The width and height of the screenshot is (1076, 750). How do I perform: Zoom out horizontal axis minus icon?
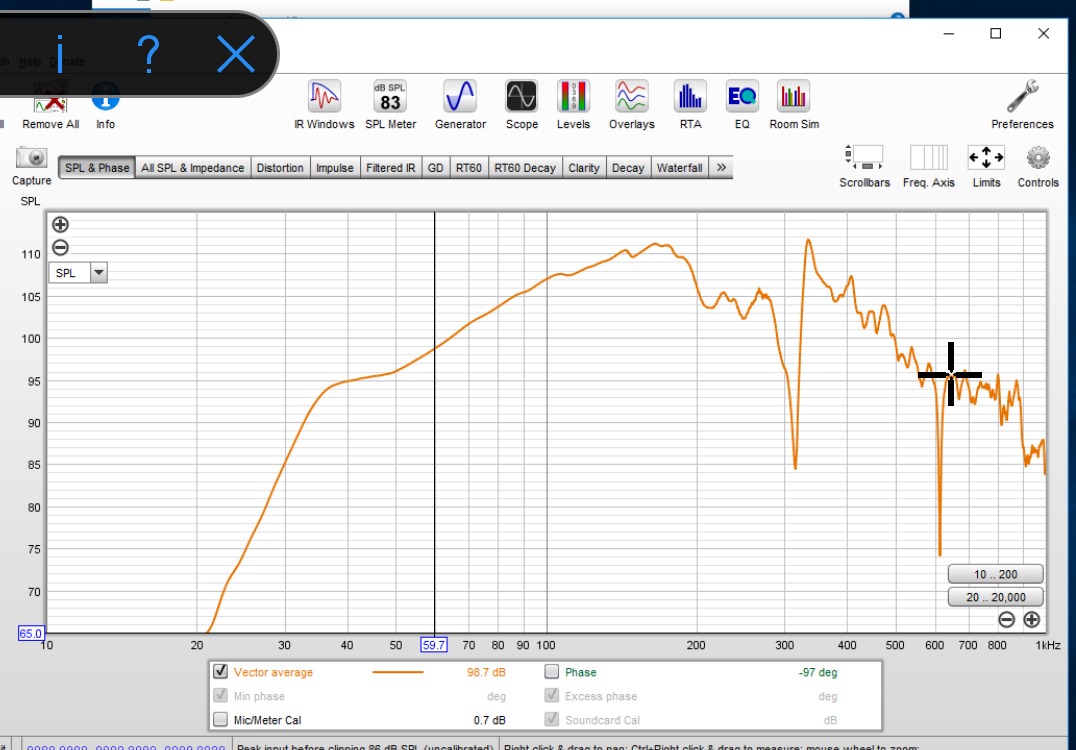[1007, 620]
